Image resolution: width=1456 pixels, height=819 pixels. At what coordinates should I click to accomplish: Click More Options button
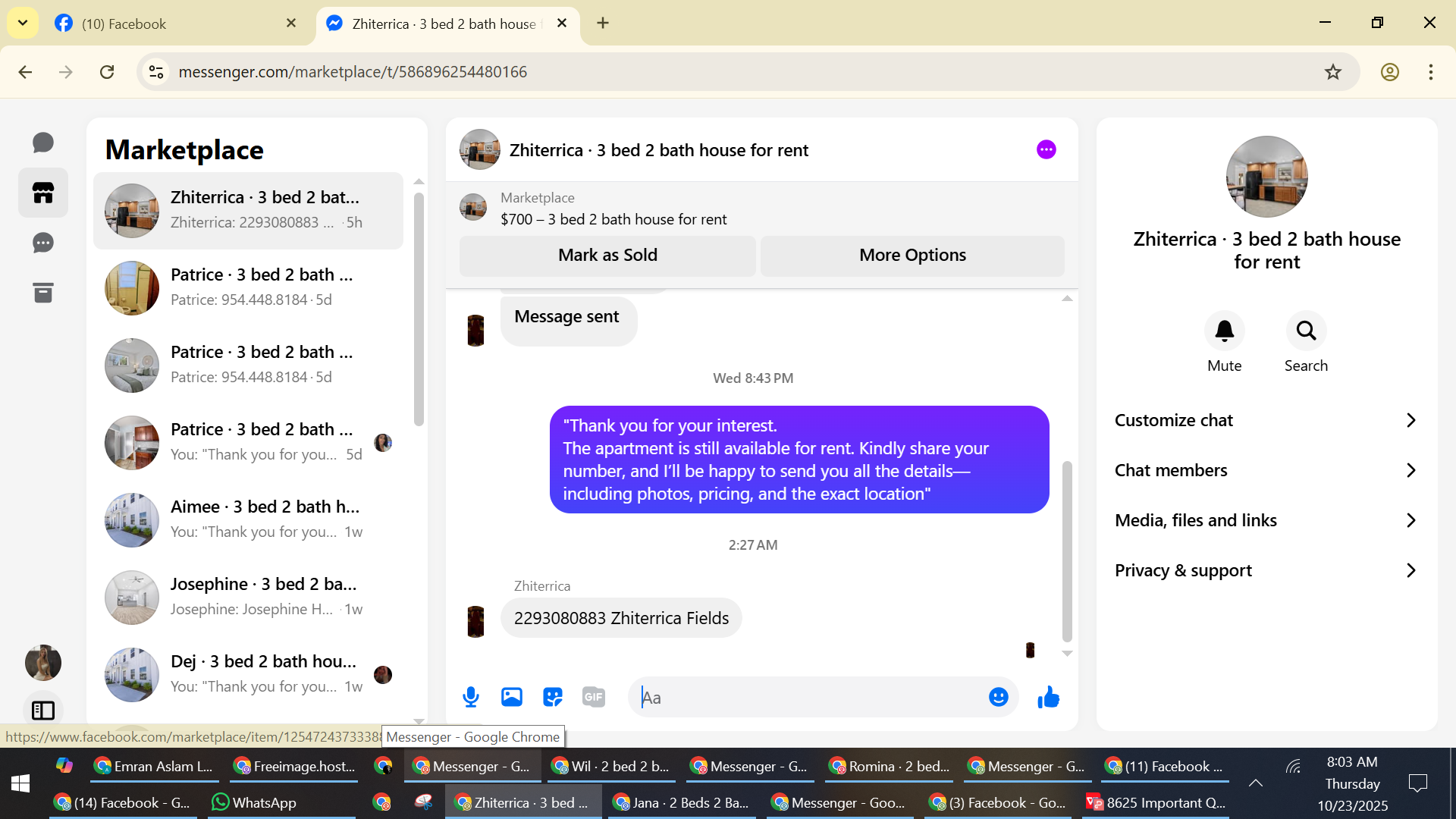pyautogui.click(x=912, y=256)
